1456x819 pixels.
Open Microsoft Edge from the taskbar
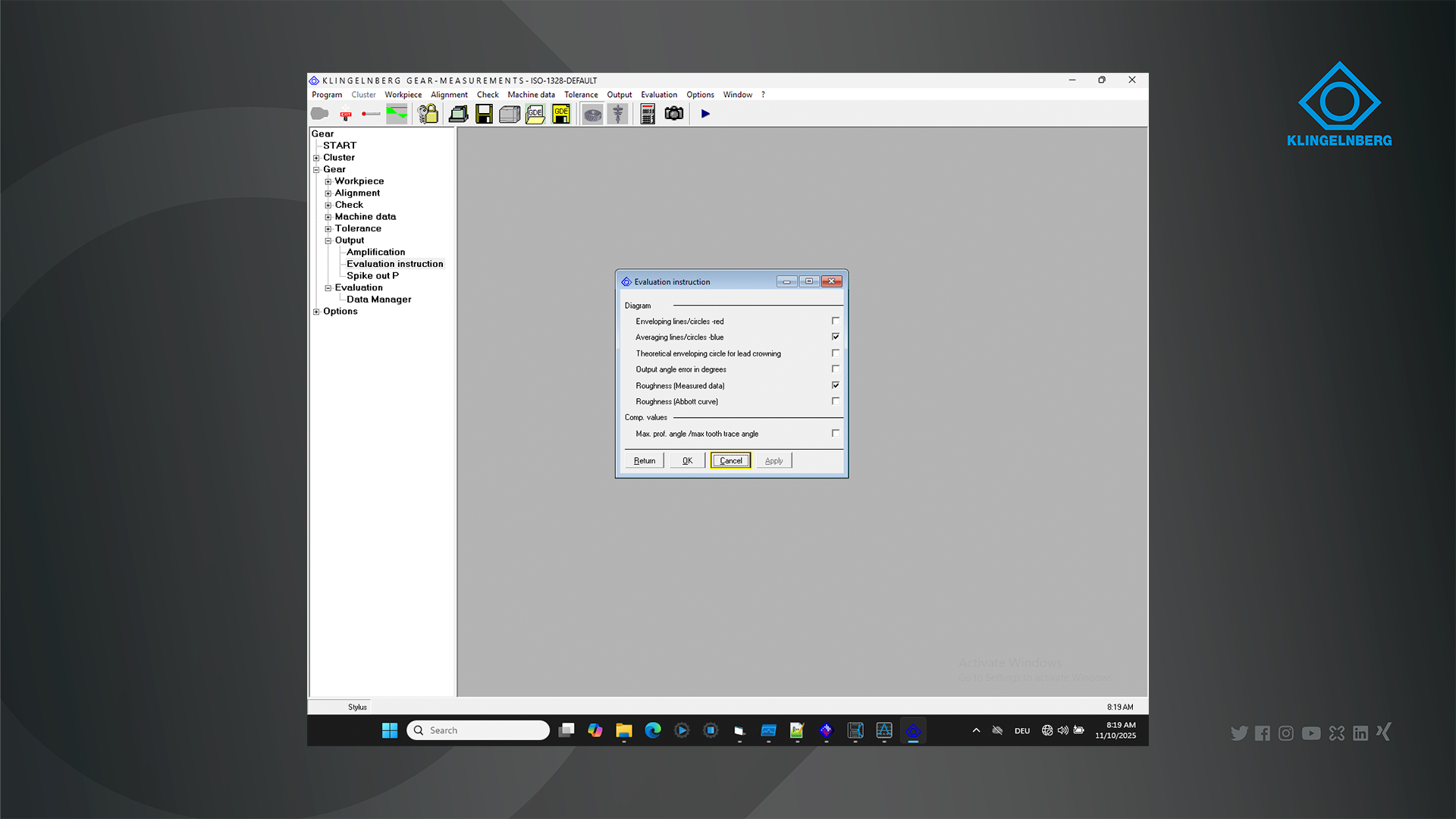tap(653, 730)
